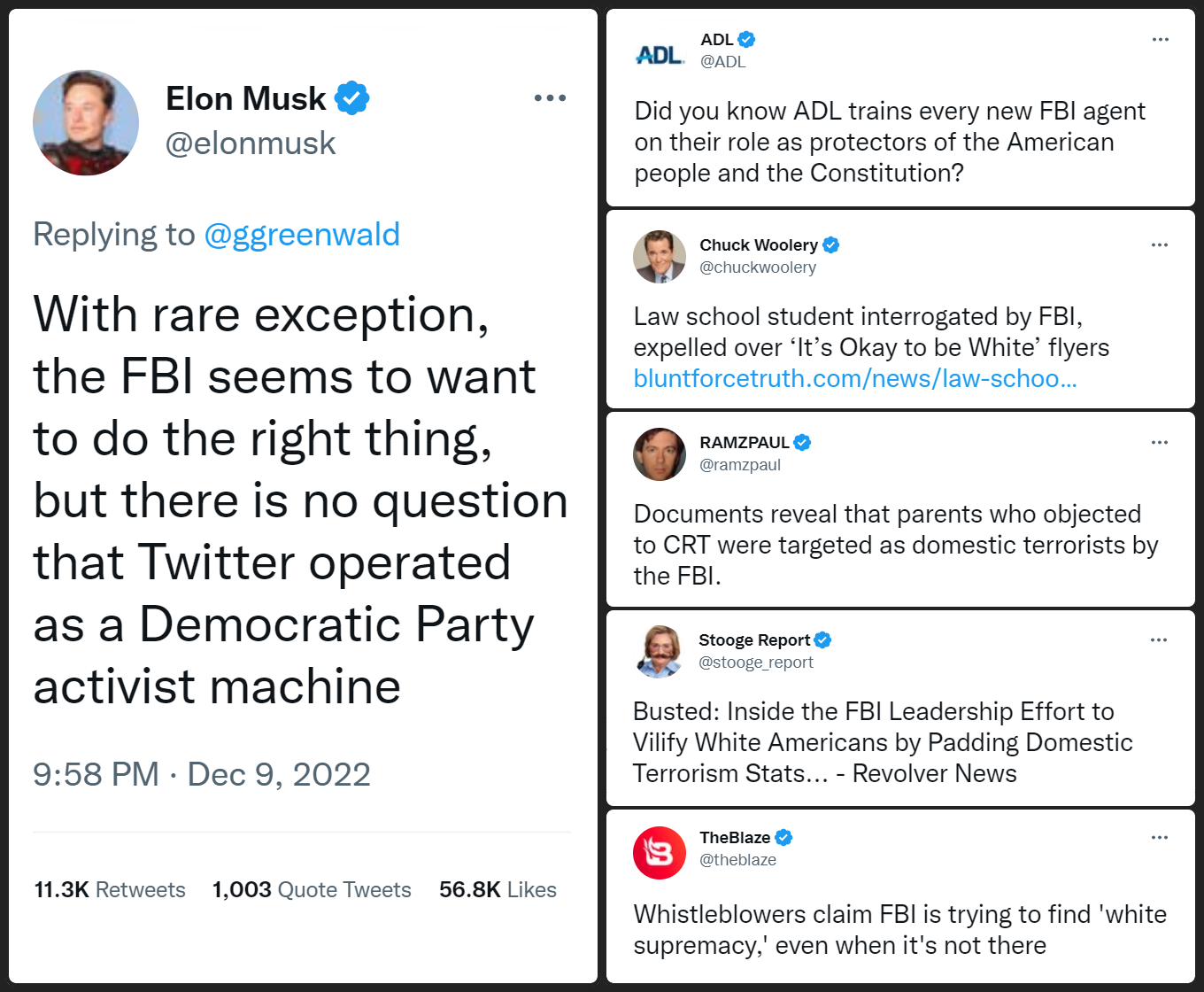View the 11.3K Retweets list
The image size is (1204, 992).
click(110, 889)
